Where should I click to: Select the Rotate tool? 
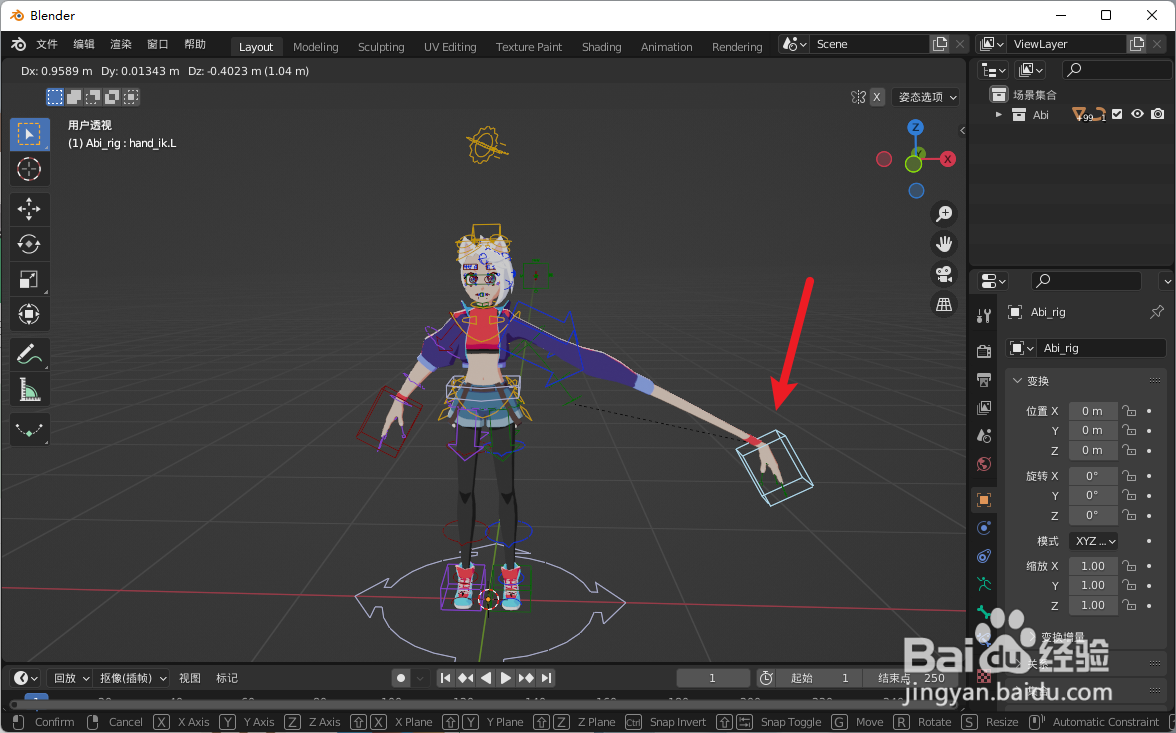[29, 244]
